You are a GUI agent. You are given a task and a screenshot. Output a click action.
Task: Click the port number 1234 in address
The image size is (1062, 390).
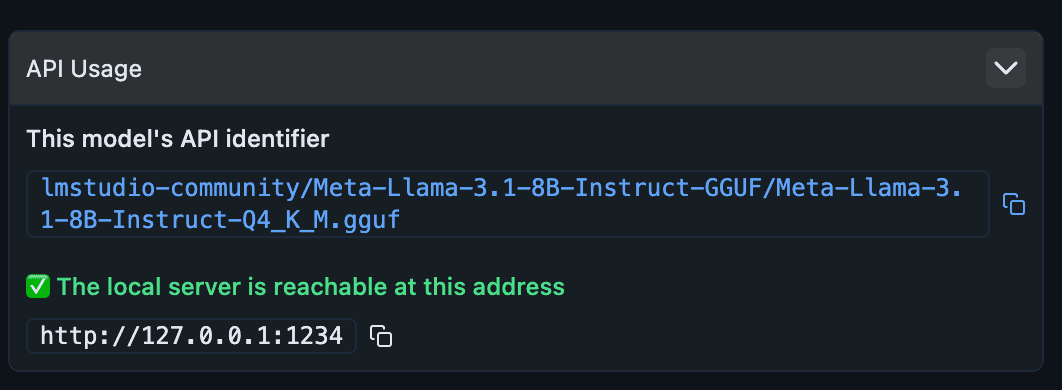tap(315, 336)
